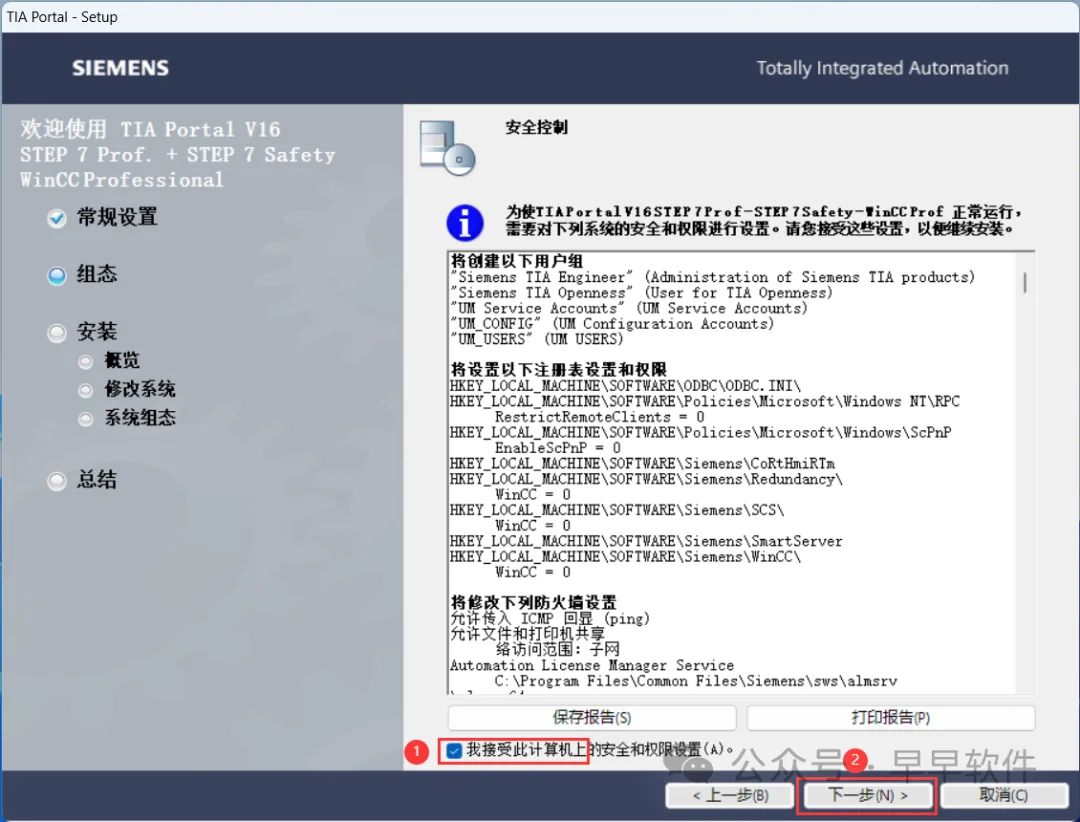Select the 概览 sub-step indicator
Viewport: 1080px width, 822px height.
[x=85, y=361]
